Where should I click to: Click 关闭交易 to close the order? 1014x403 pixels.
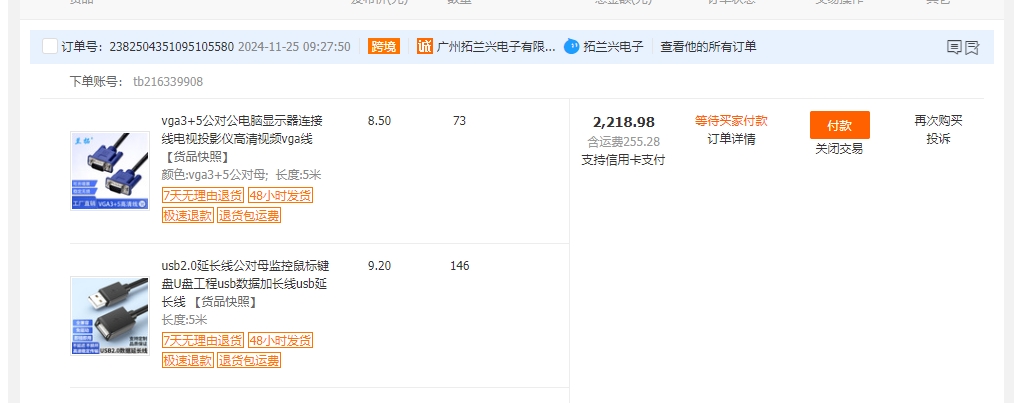(838, 149)
